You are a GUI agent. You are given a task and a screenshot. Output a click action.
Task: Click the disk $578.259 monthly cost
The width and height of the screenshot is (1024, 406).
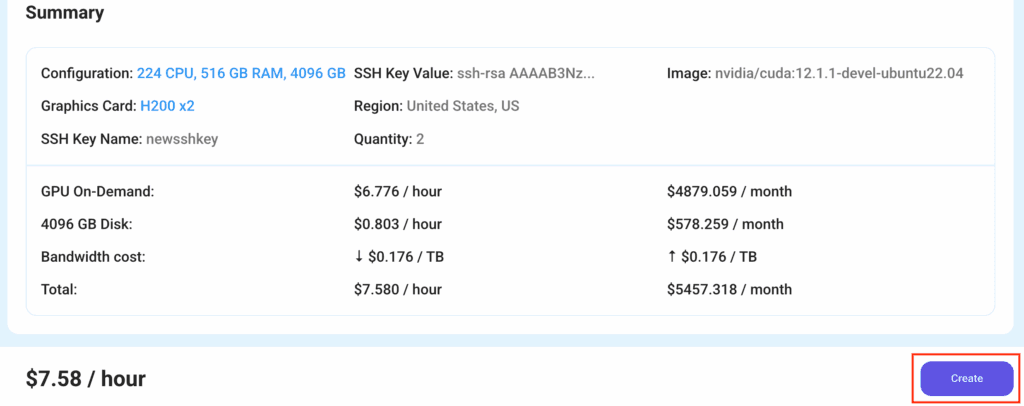tap(725, 224)
